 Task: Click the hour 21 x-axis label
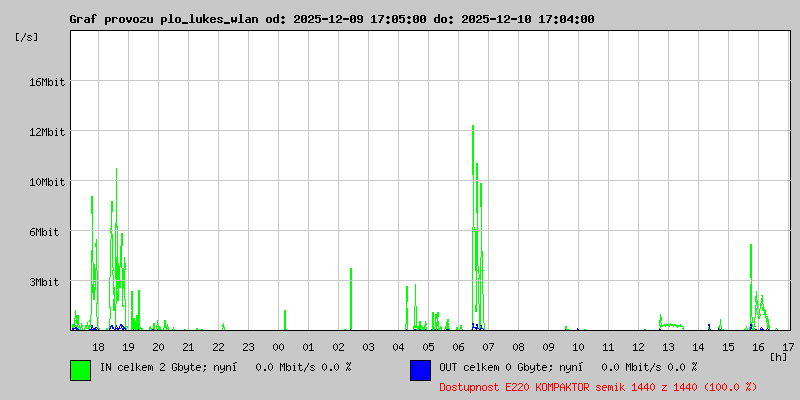click(x=188, y=347)
